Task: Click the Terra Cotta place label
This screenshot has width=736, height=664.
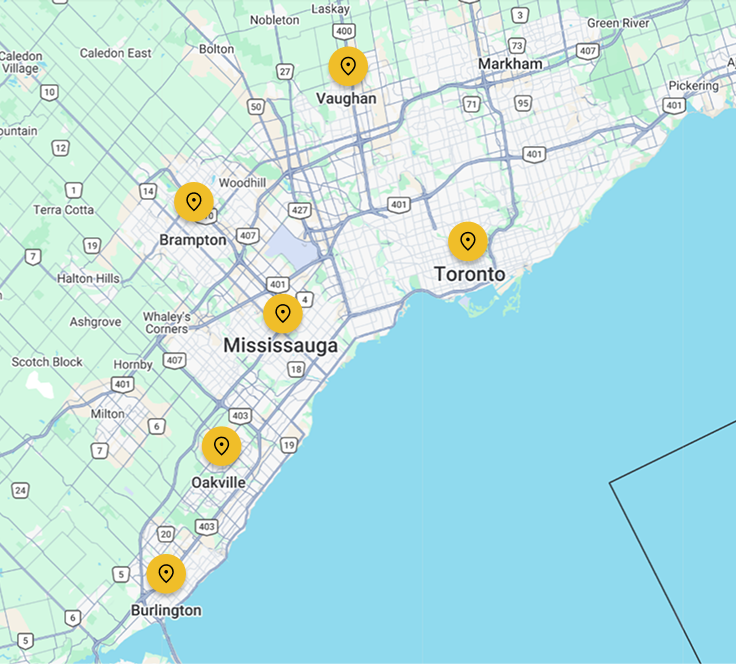Action: pyautogui.click(x=64, y=210)
